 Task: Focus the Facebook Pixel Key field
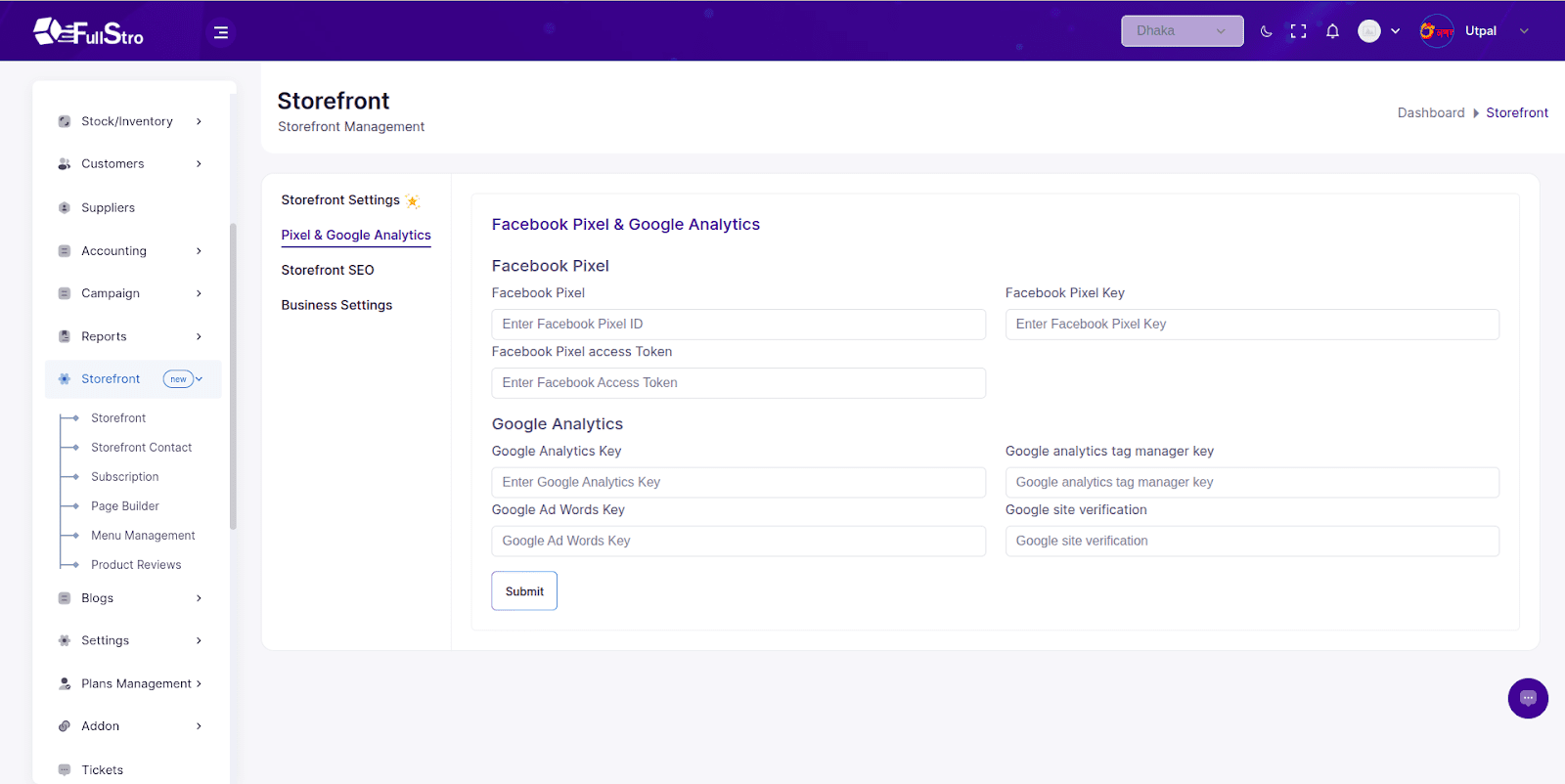coord(1252,325)
